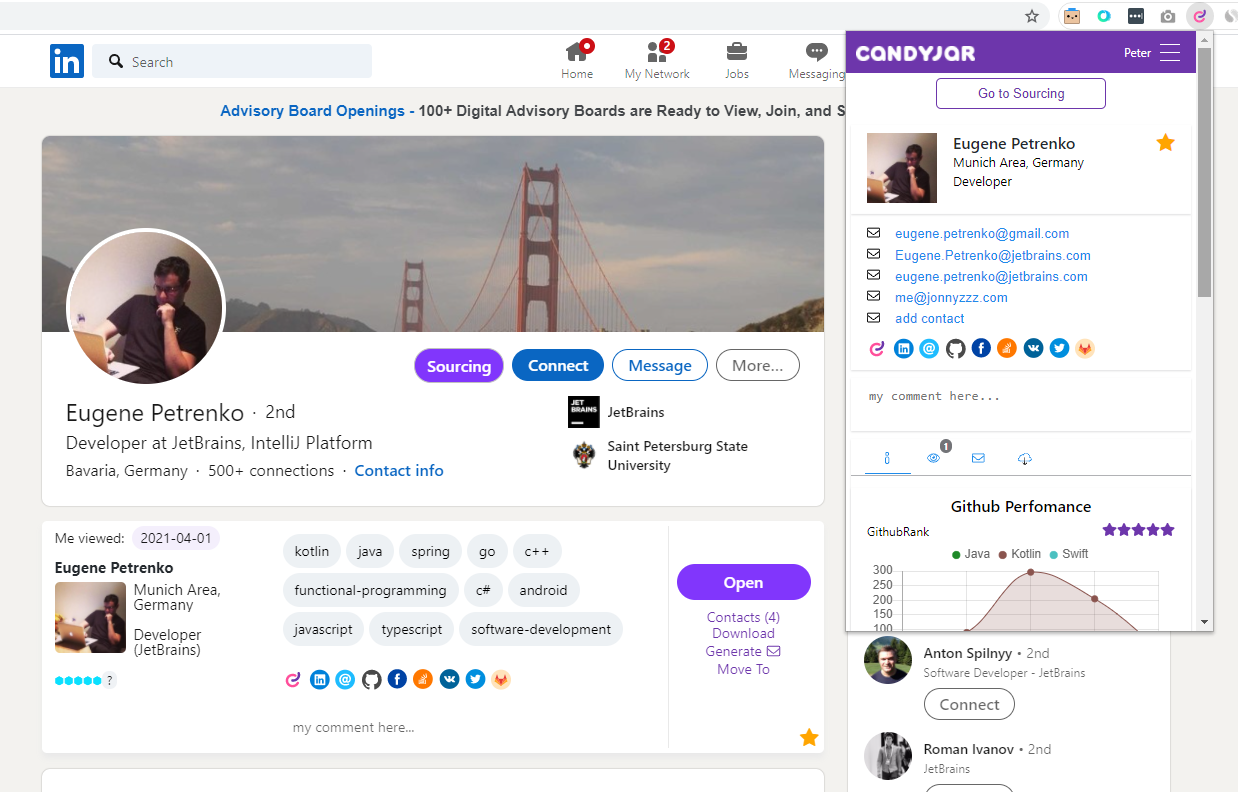This screenshot has height=792, width=1238.
Task: Open My Network in LinkedIn nav
Action: click(657, 61)
